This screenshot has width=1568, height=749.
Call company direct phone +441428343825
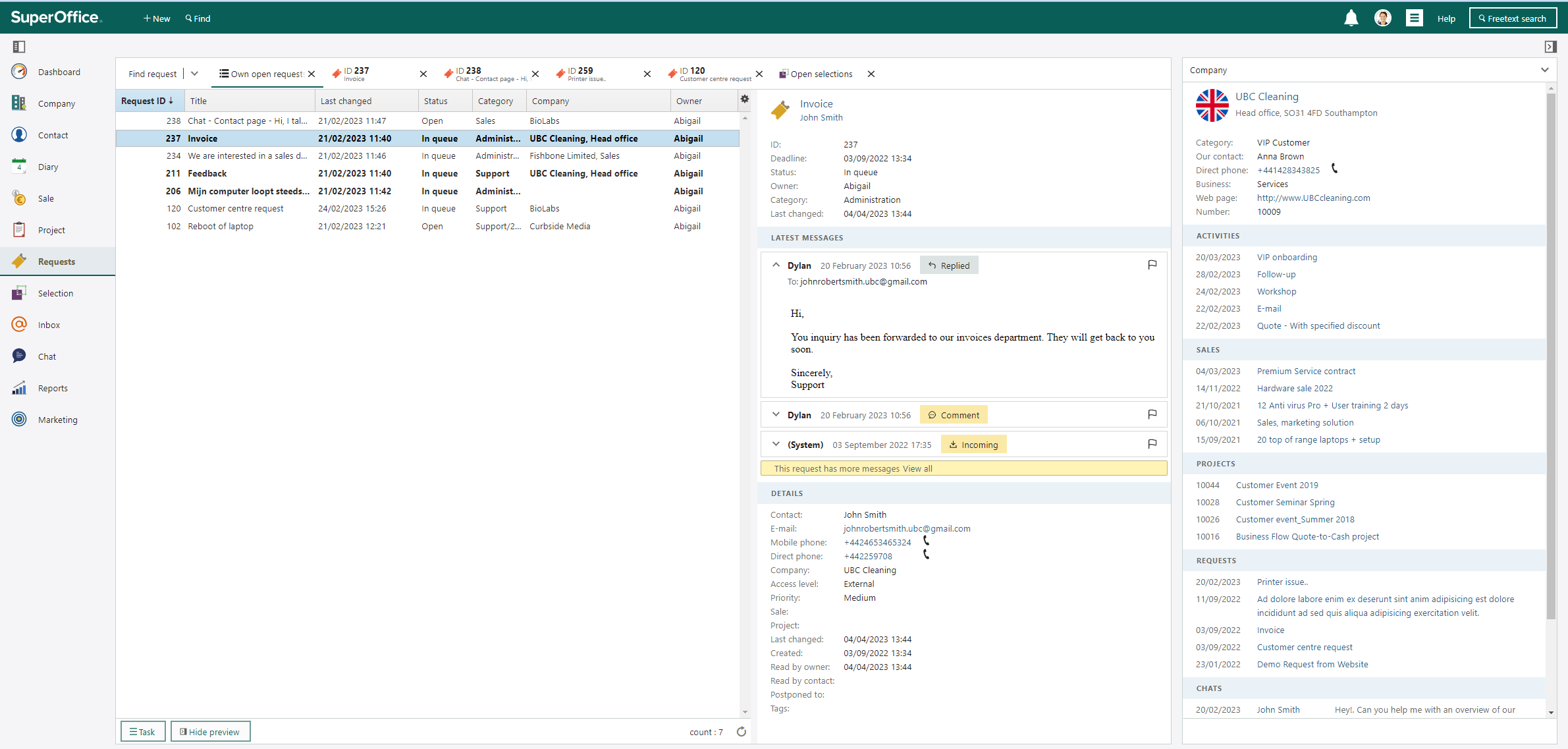point(1335,169)
